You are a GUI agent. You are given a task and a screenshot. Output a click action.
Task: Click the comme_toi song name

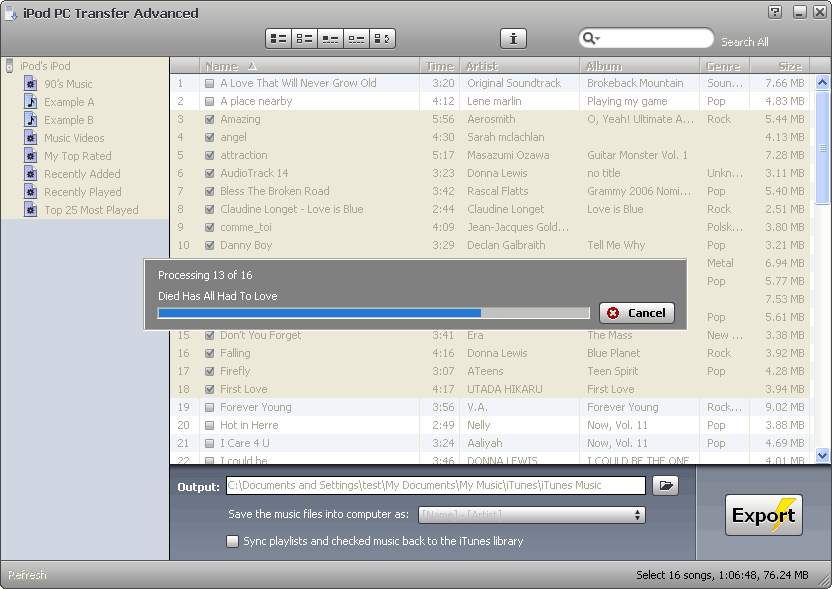coord(246,228)
